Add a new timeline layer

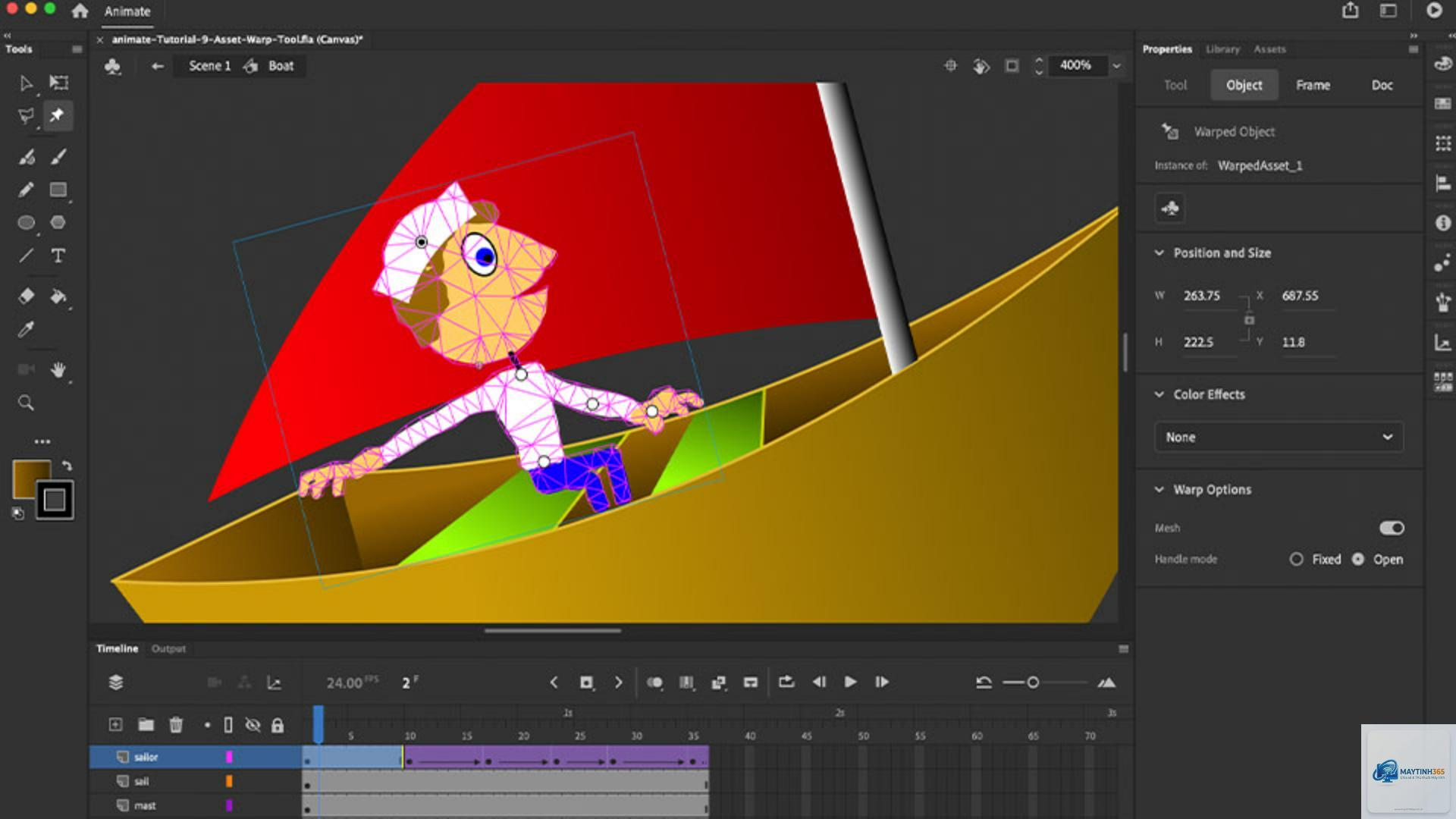(115, 724)
